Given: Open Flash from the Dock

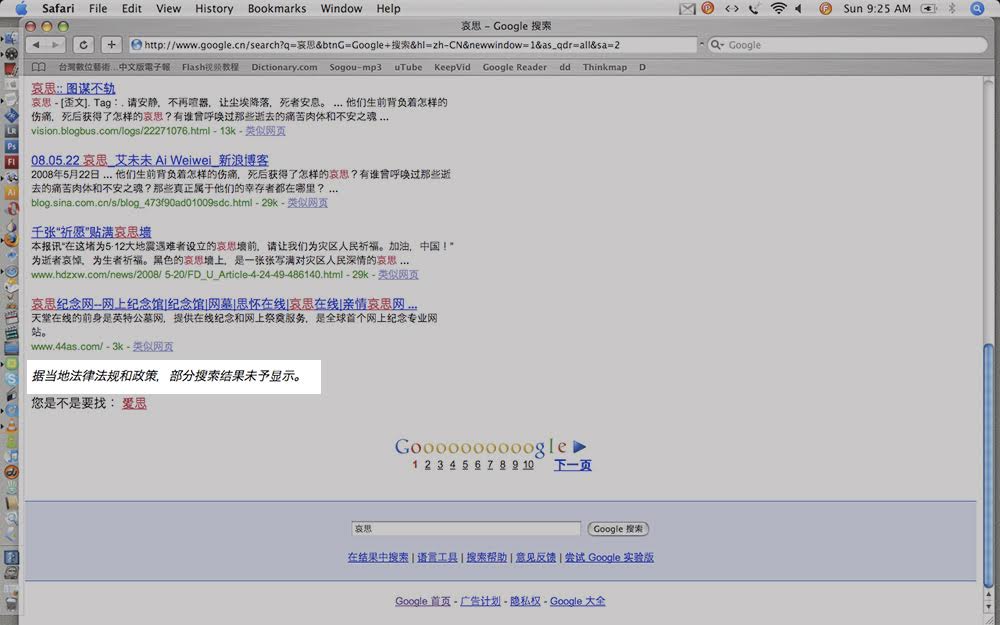Looking at the screenshot, I should (11, 162).
